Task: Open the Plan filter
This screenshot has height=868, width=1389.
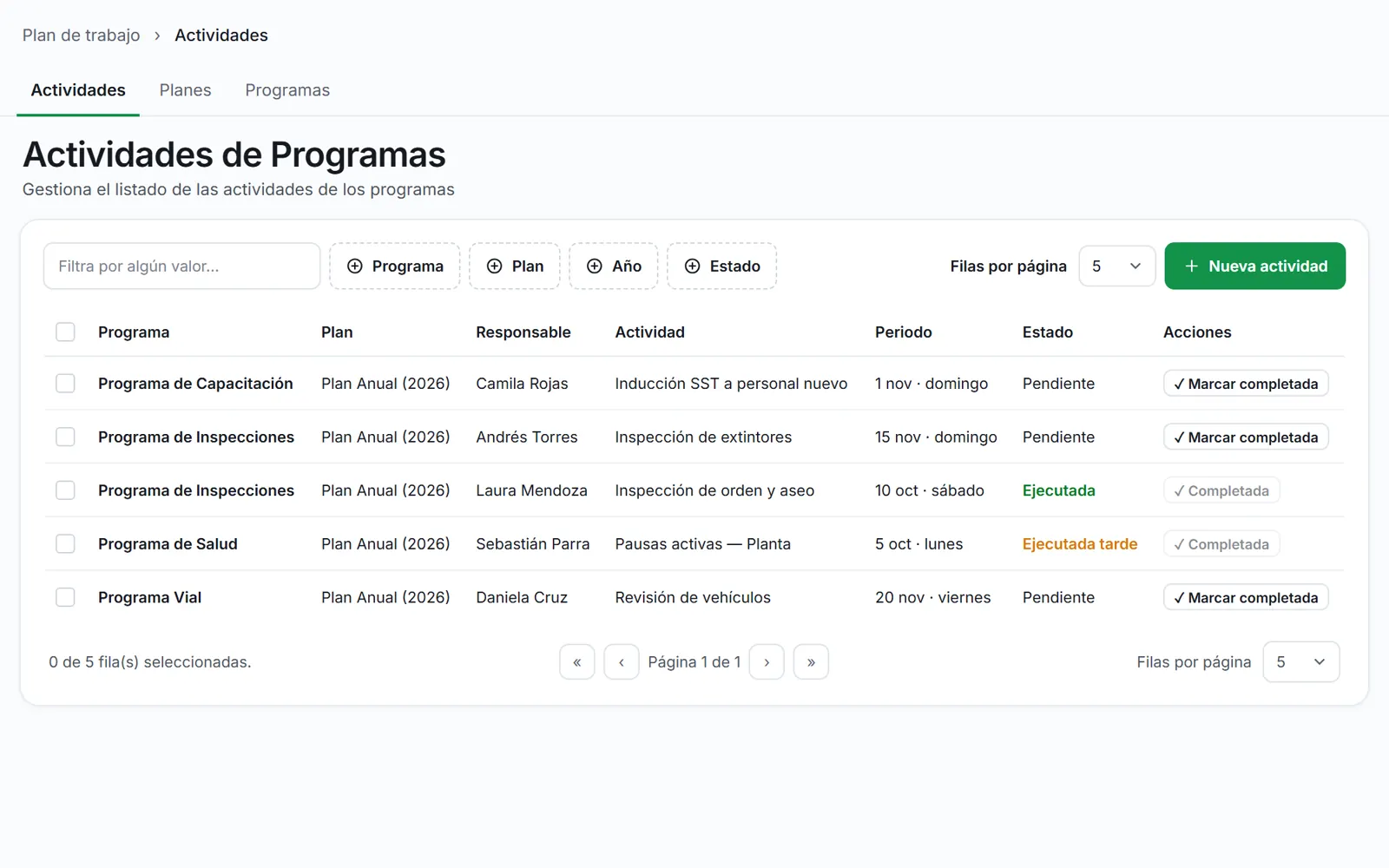Action: [515, 266]
